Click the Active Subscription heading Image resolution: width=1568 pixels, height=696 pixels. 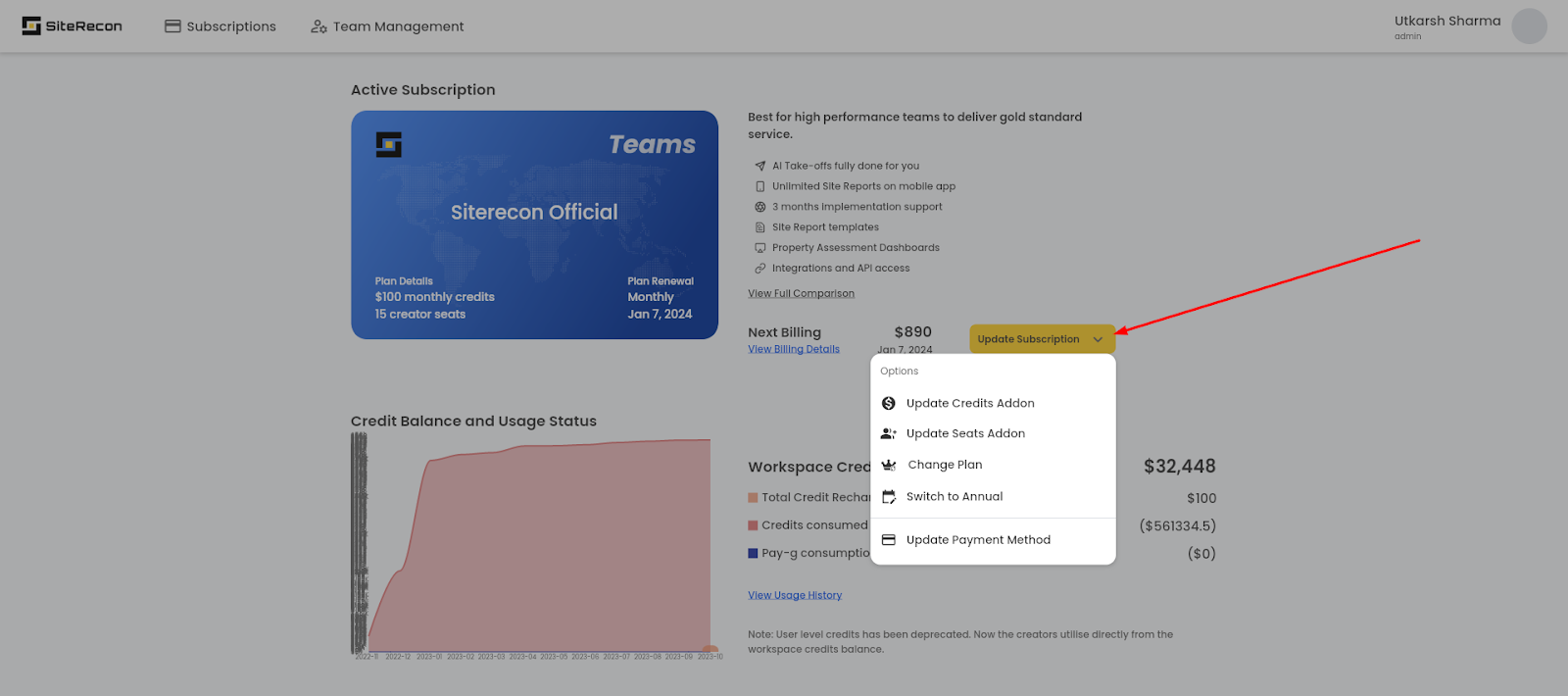(x=423, y=89)
